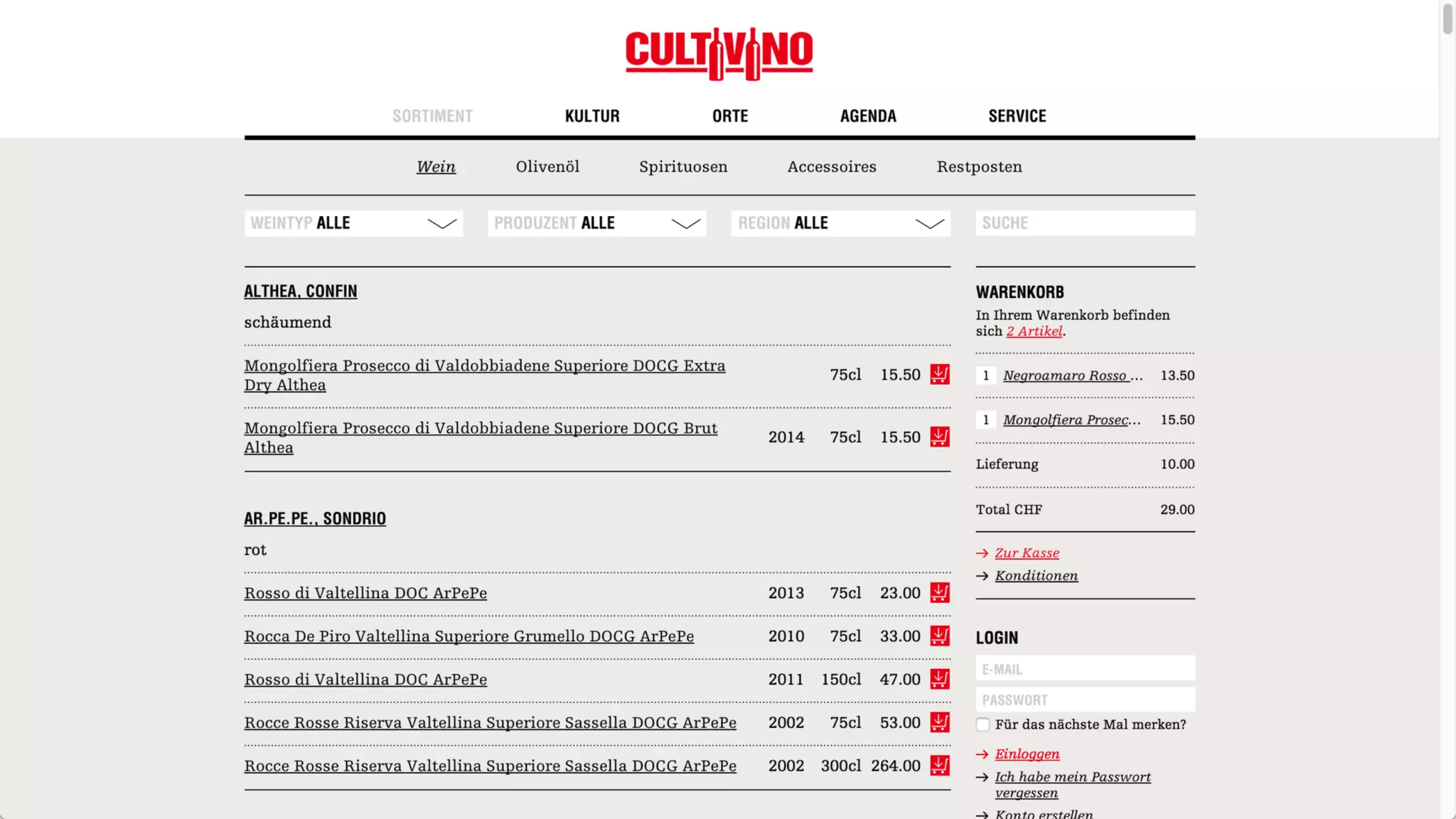This screenshot has width=1456, height=819.
Task: Click the Cultivino logo
Action: [x=719, y=53]
